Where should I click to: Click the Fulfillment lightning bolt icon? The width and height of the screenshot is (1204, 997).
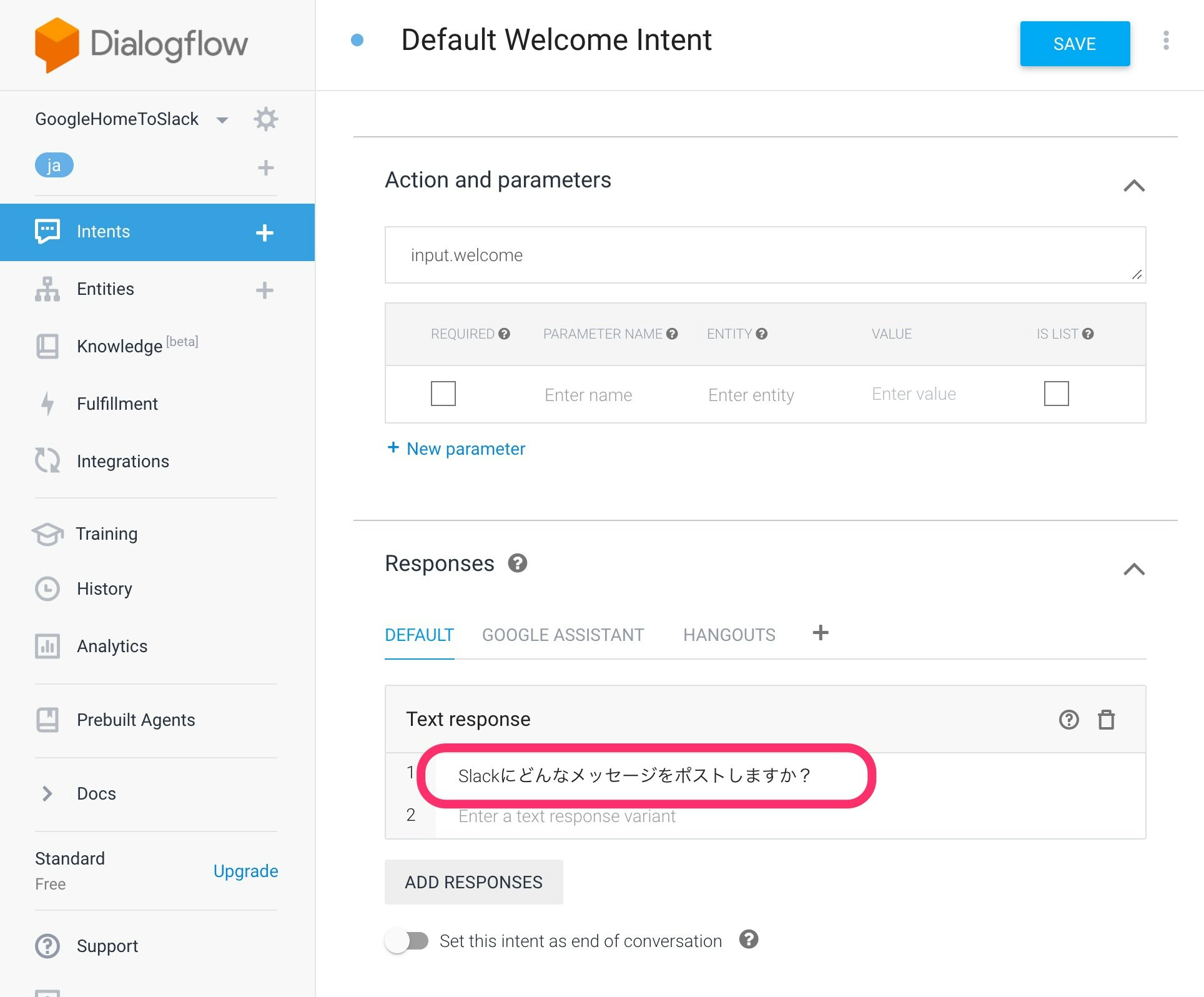click(47, 404)
